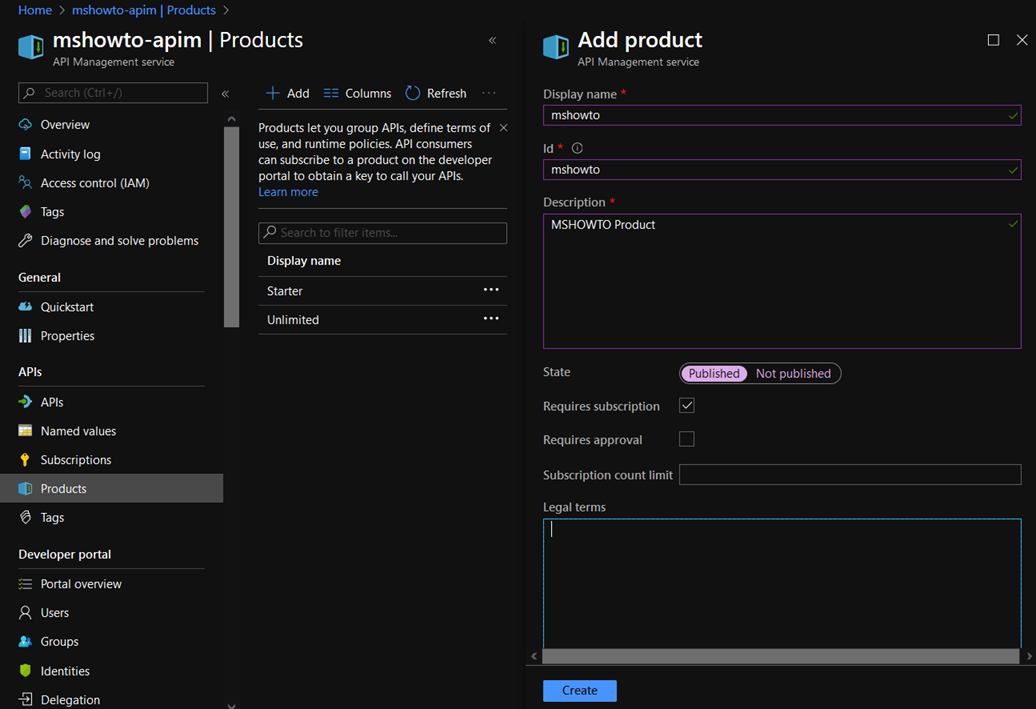Enable the Requires approval checkbox
This screenshot has height=709, width=1036.
coord(687,439)
